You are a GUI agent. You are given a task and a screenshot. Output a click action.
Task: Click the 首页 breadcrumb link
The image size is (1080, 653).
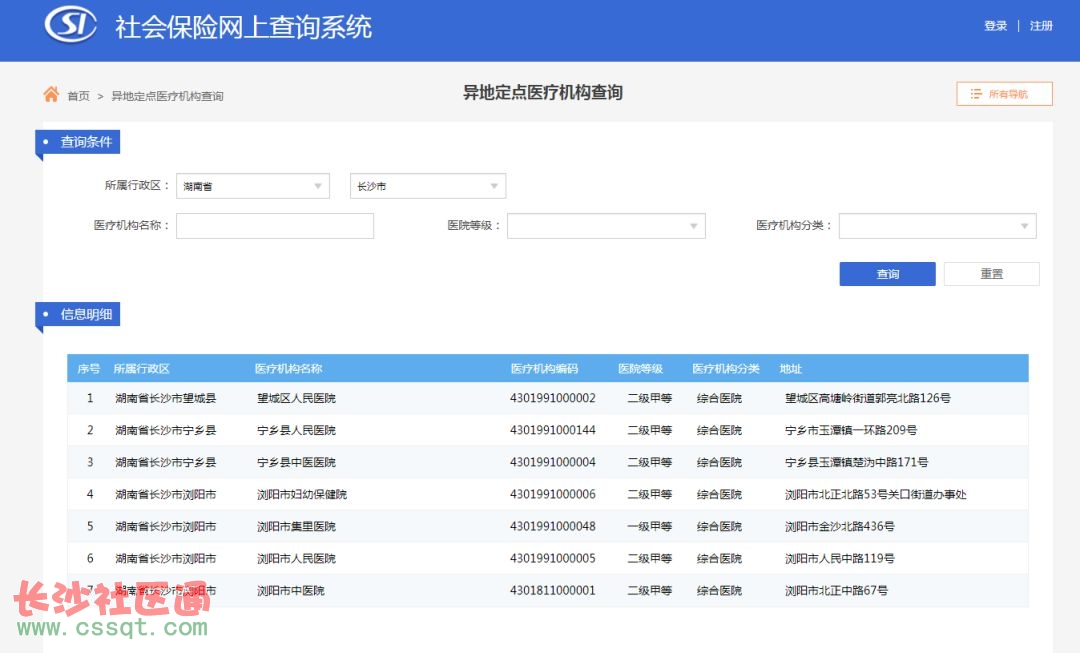[x=79, y=96]
